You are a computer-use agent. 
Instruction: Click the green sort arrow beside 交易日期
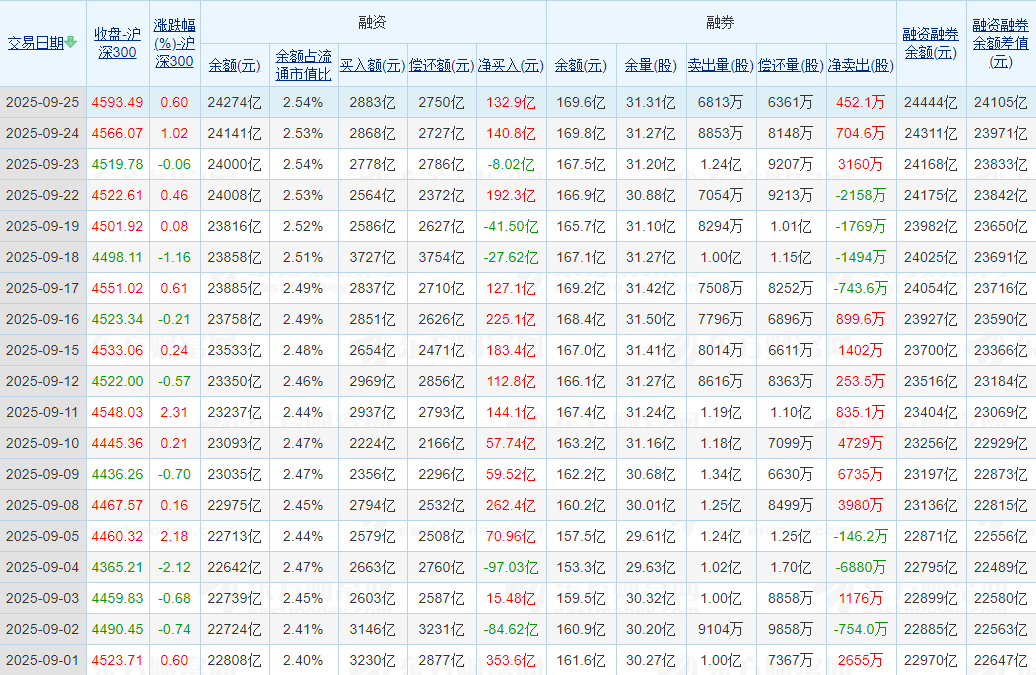click(x=71, y=42)
